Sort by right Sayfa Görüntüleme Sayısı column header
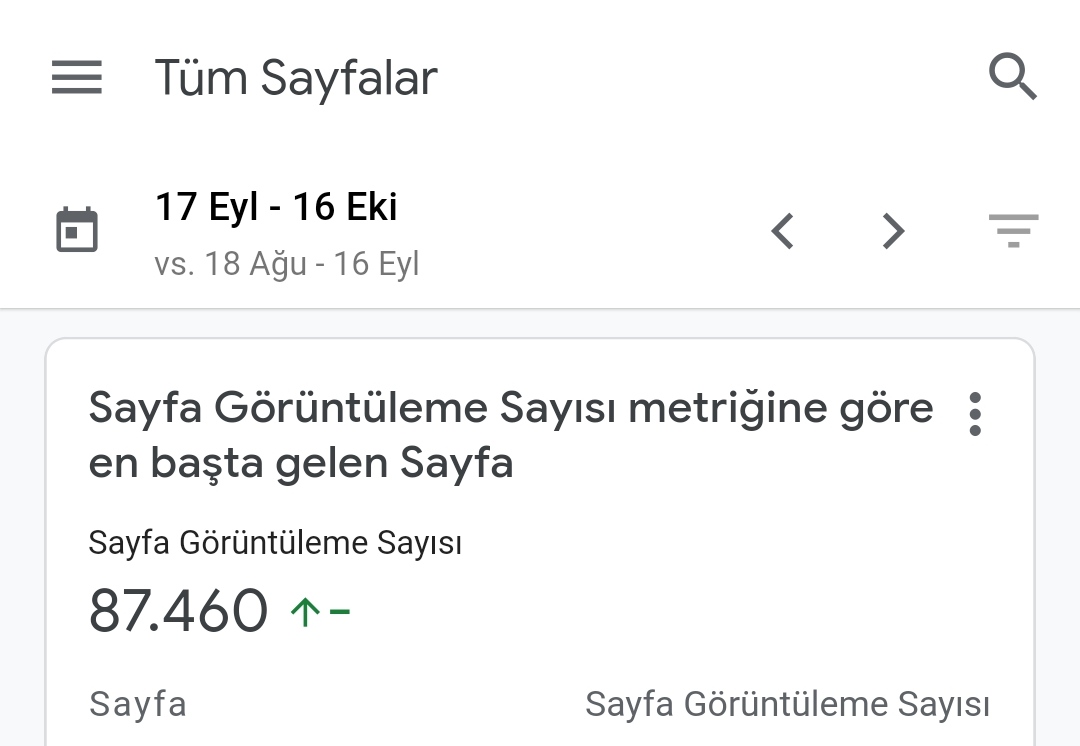The height and width of the screenshot is (746, 1080). (787, 705)
